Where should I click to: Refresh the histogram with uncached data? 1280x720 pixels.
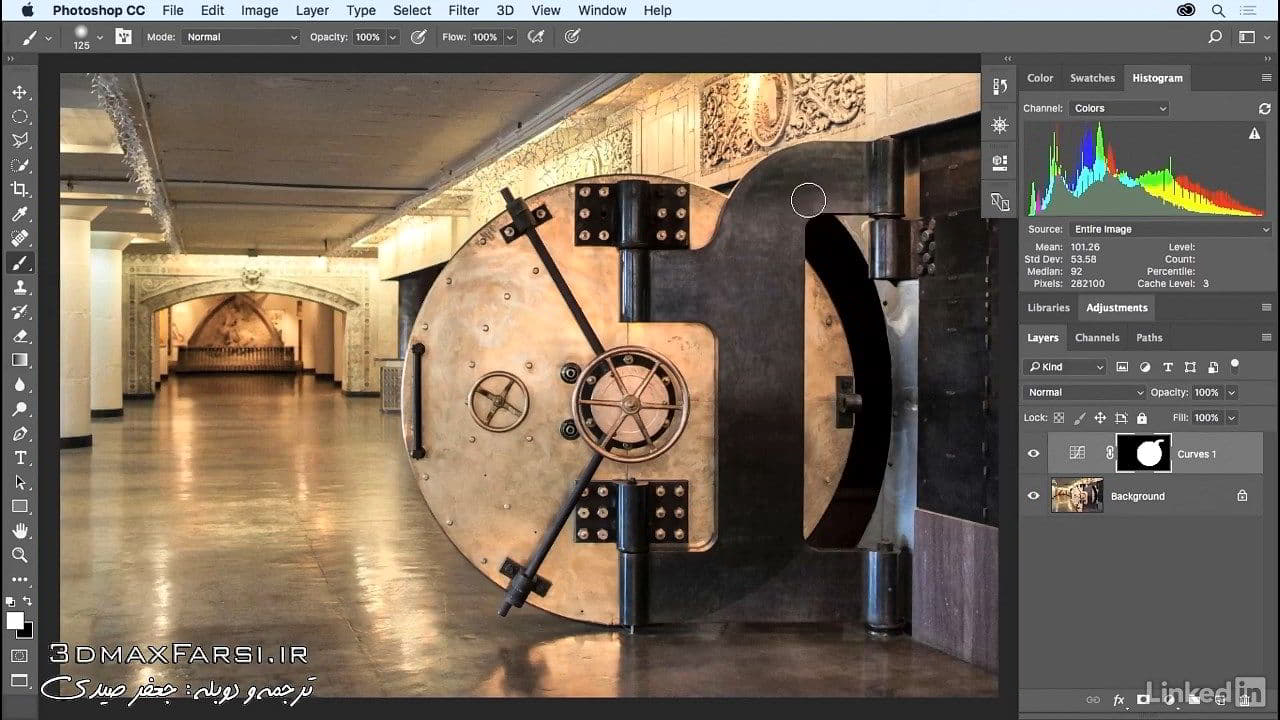[x=1265, y=108]
